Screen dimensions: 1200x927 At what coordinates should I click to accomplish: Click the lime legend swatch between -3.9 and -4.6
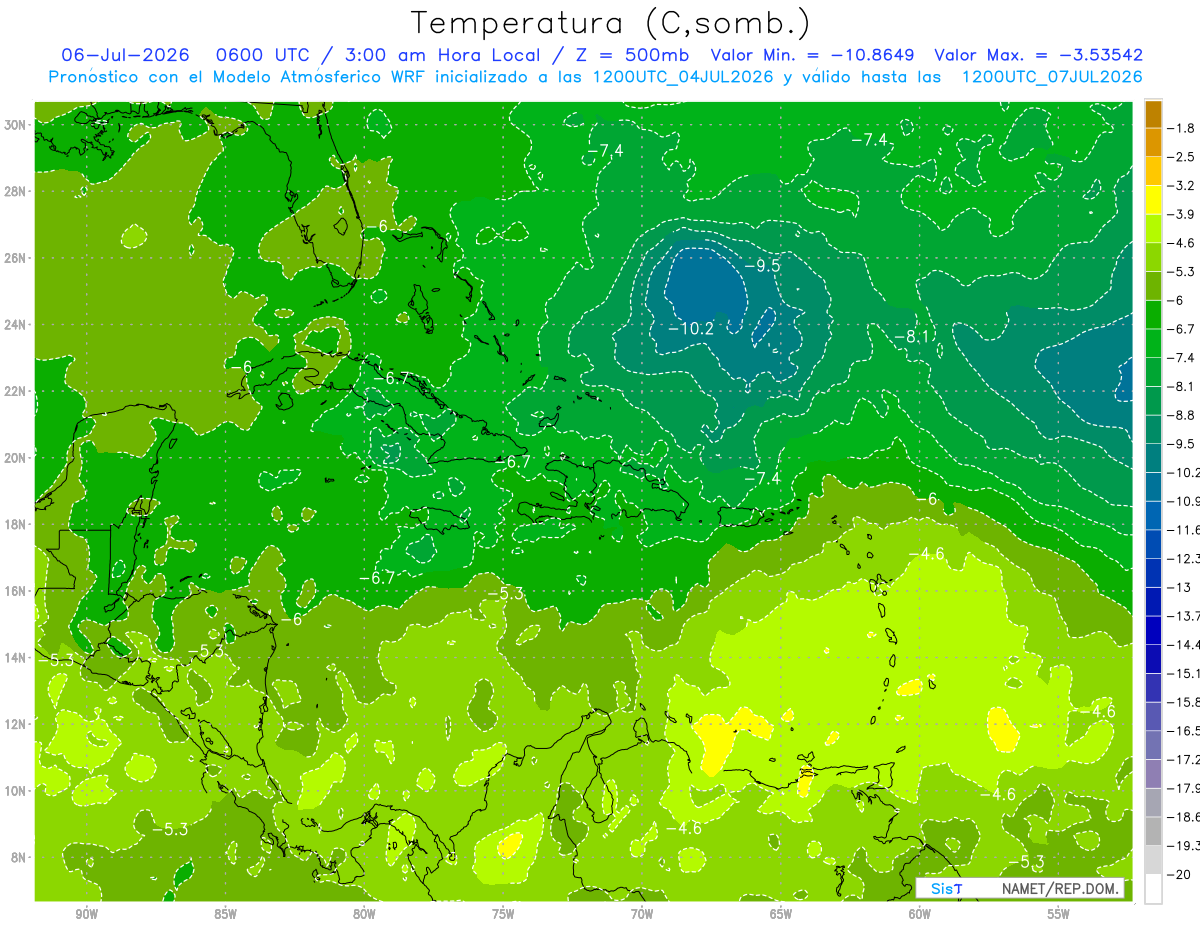1153,228
